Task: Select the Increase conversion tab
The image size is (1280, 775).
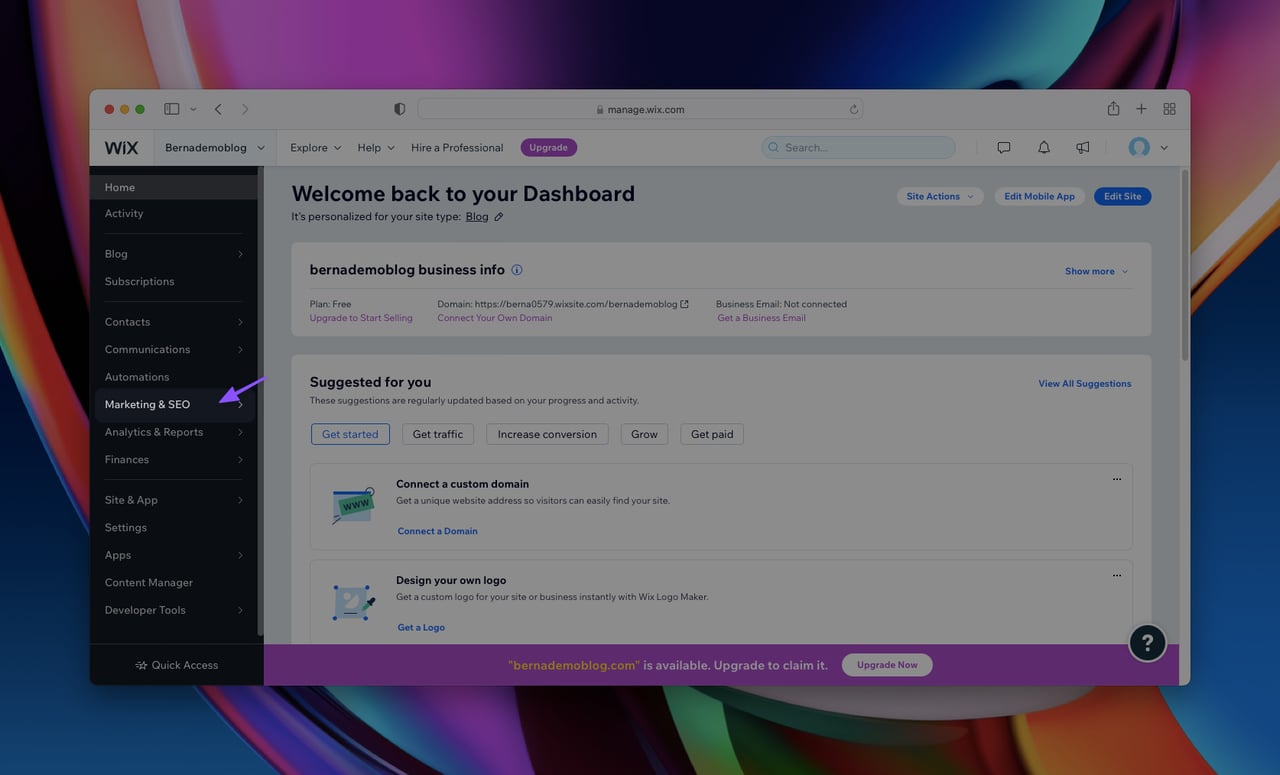Action: tap(547, 434)
